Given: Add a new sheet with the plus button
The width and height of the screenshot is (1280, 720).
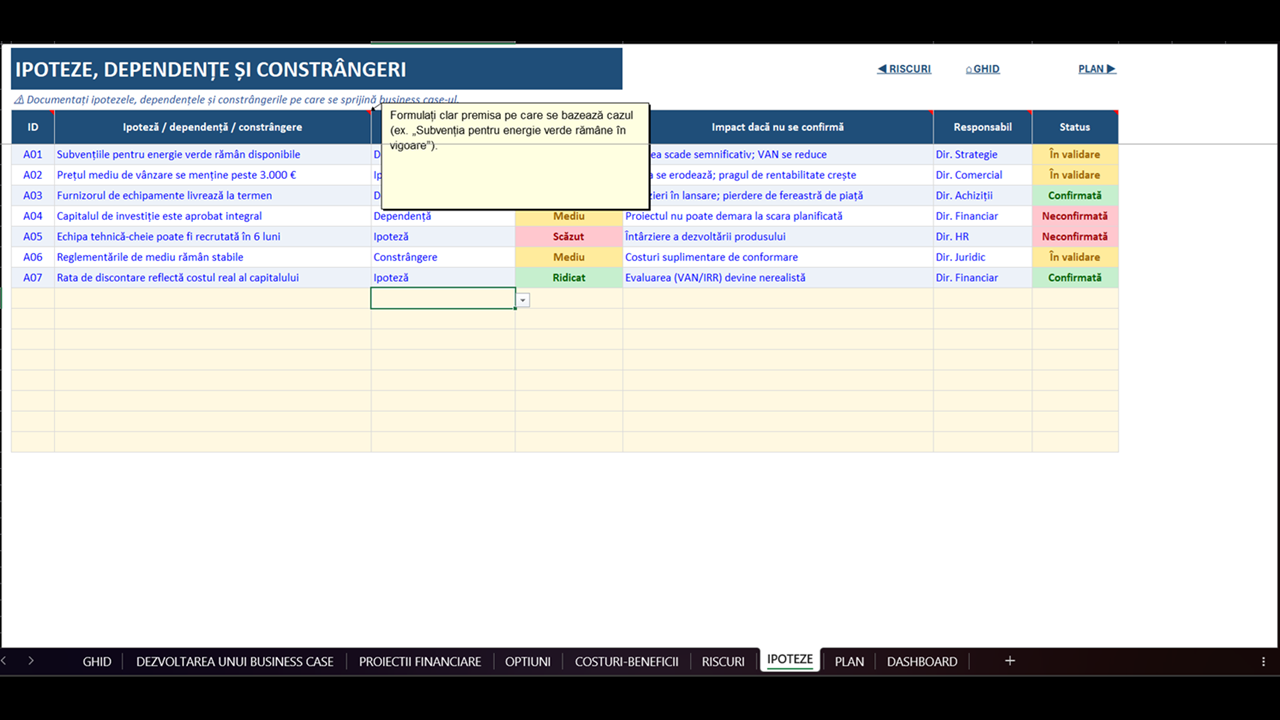Looking at the screenshot, I should tap(1010, 661).
